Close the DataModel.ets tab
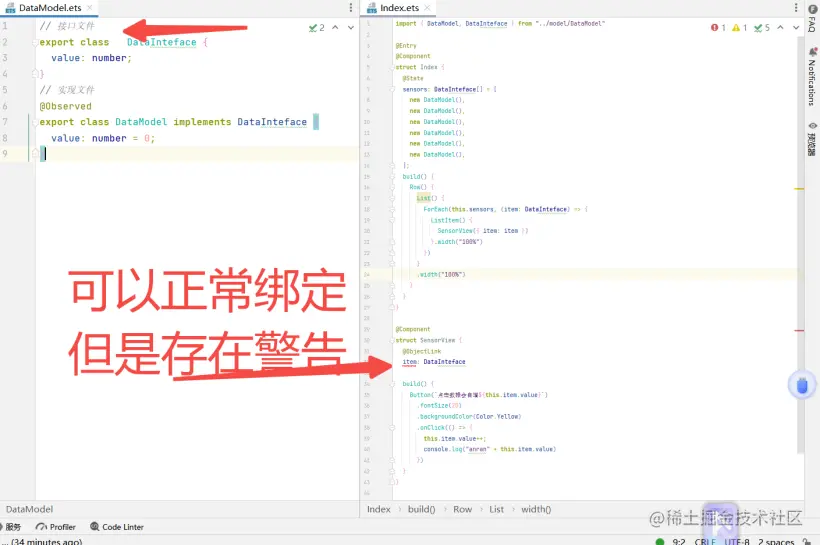The width and height of the screenshot is (820, 545). (x=90, y=8)
